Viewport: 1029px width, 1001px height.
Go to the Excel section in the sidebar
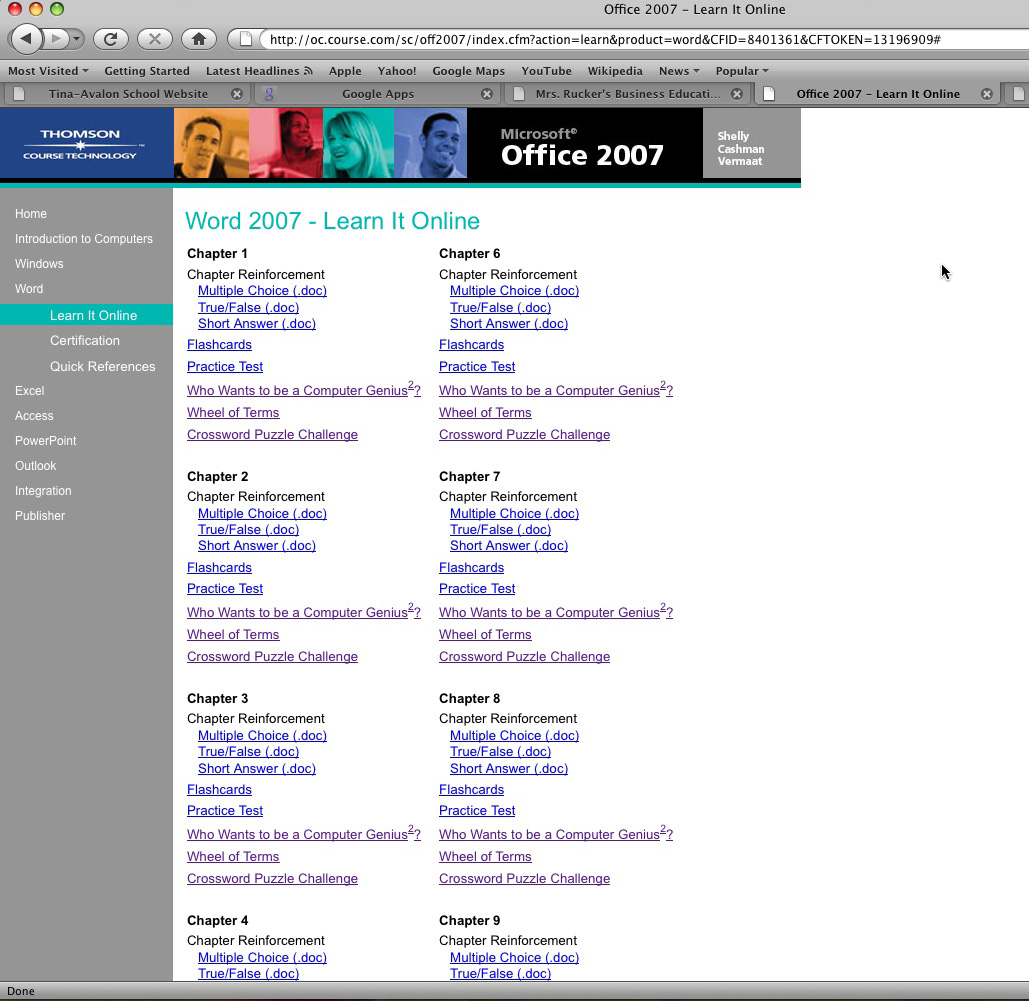coord(30,391)
